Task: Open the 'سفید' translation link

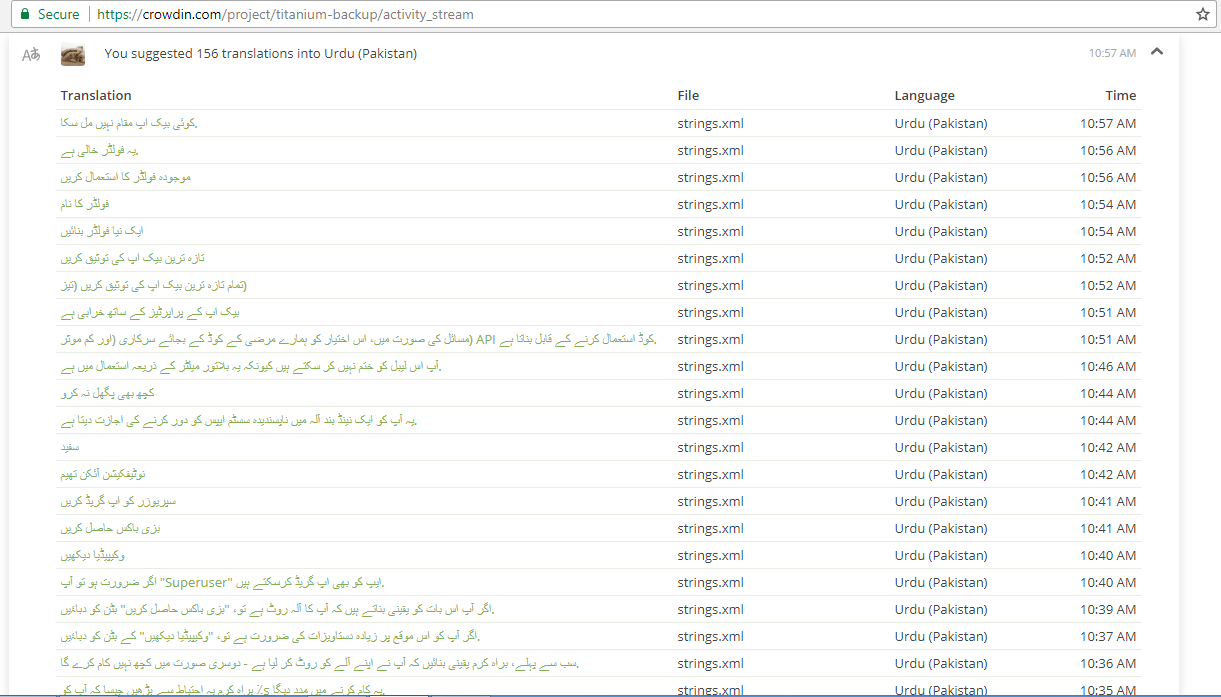Action: 69,447
